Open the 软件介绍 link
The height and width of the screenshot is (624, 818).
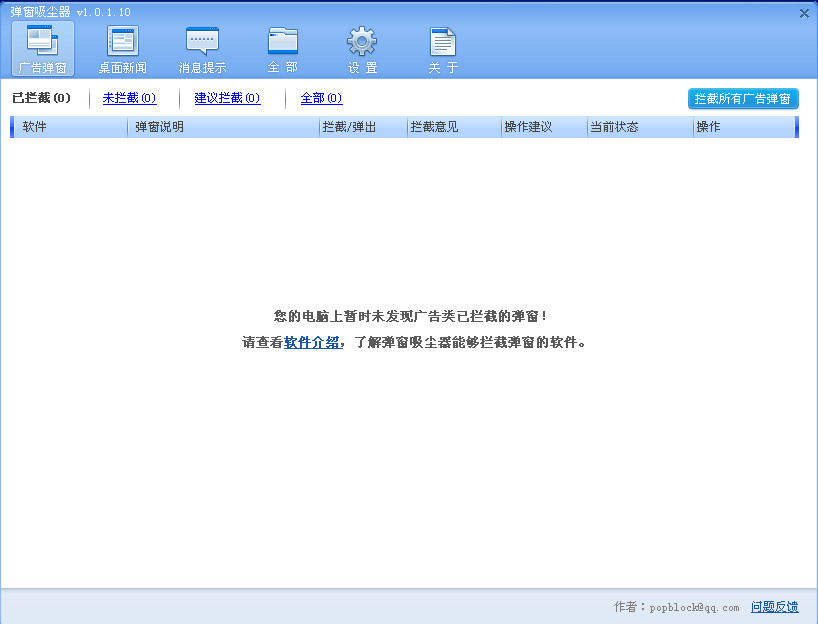311,343
